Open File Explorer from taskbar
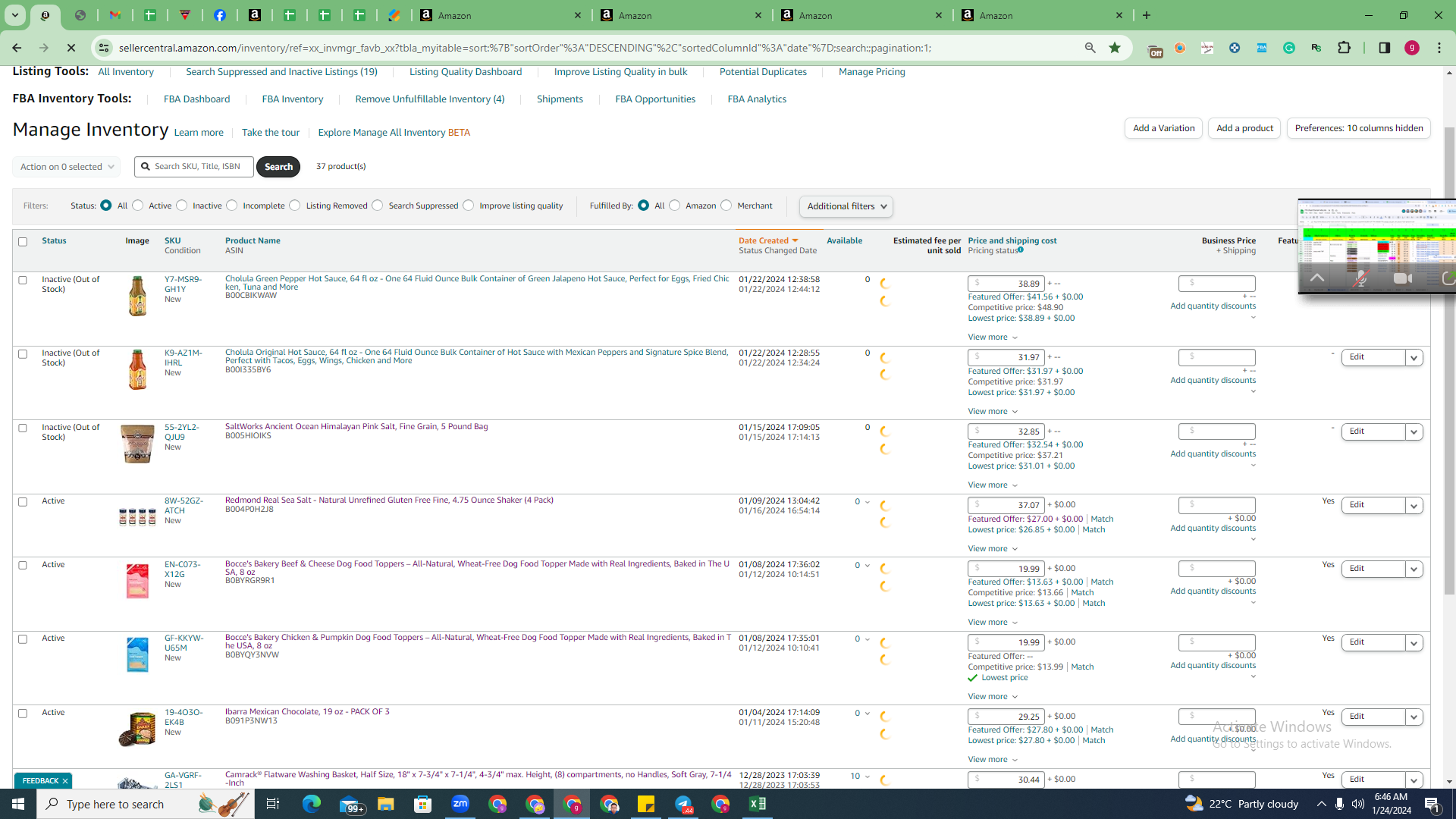Viewport: 1456px width, 819px height. pos(386,804)
